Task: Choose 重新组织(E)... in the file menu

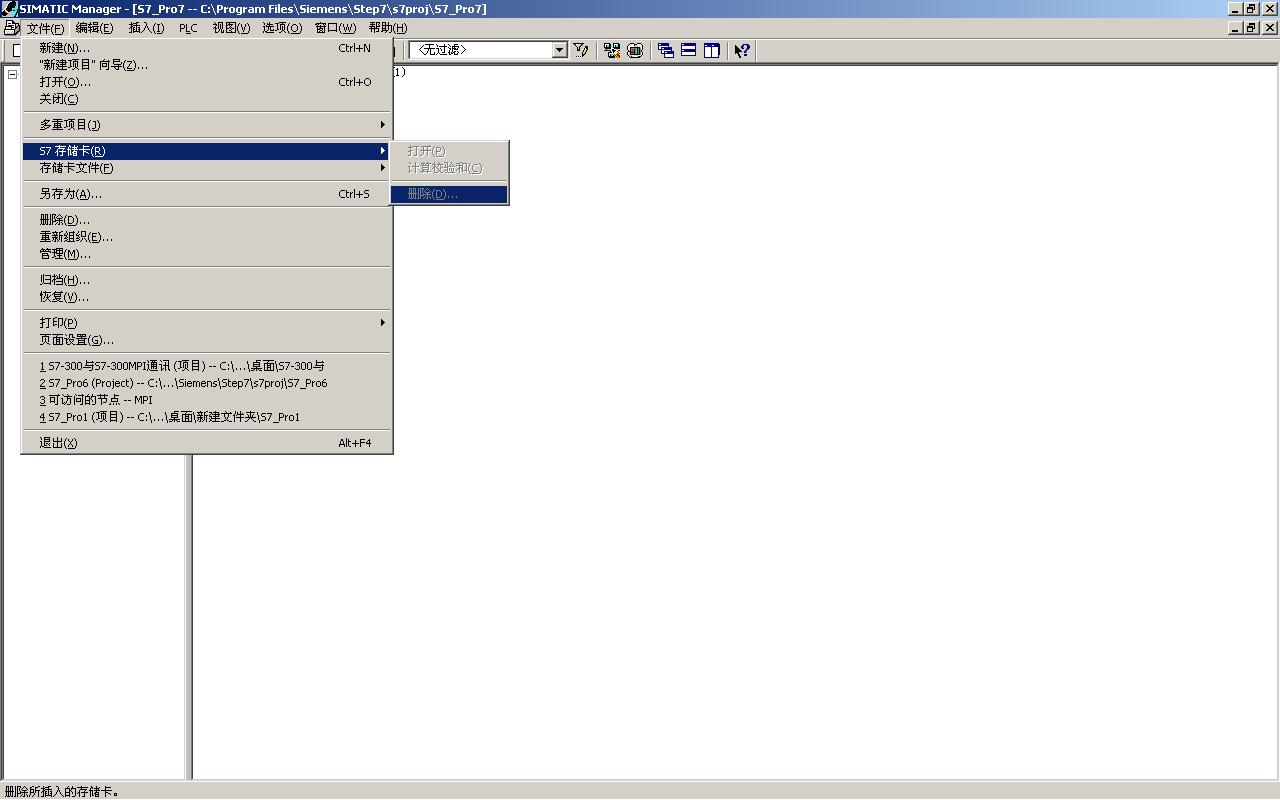Action: point(207,237)
